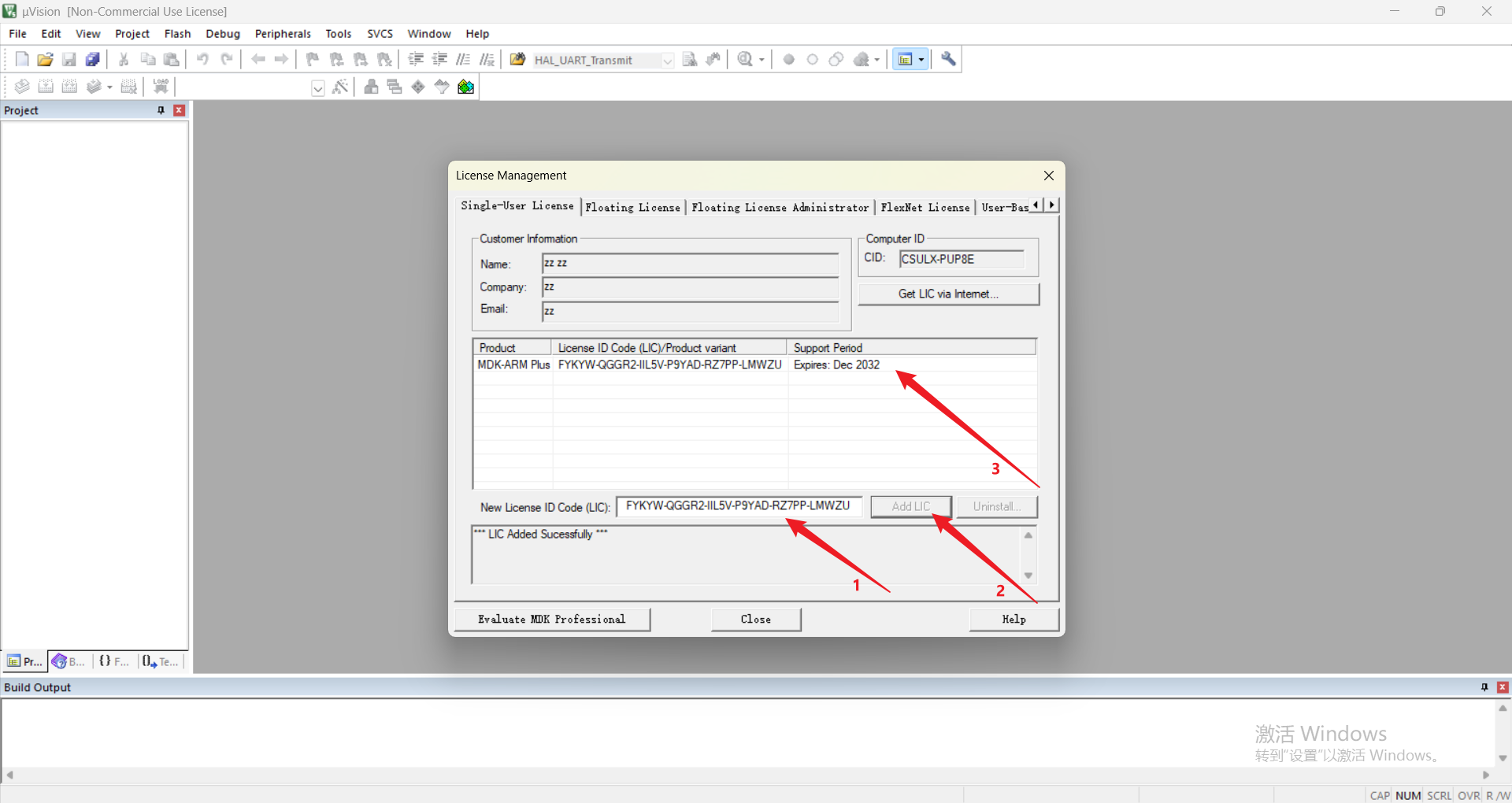Image resolution: width=1512 pixels, height=803 pixels.
Task: Open the Project menu
Action: coord(132,34)
